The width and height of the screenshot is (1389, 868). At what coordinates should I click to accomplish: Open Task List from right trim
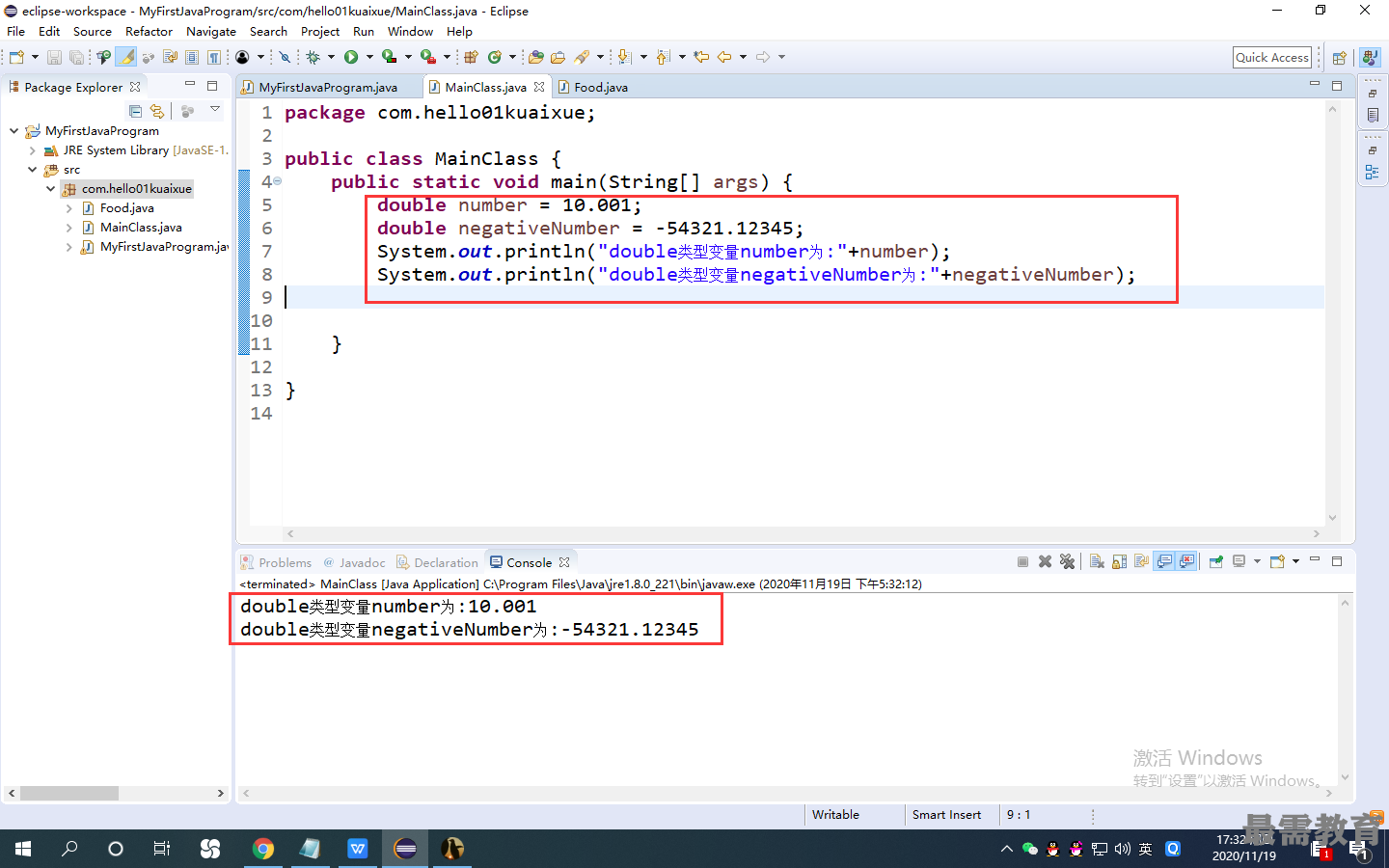1372,115
